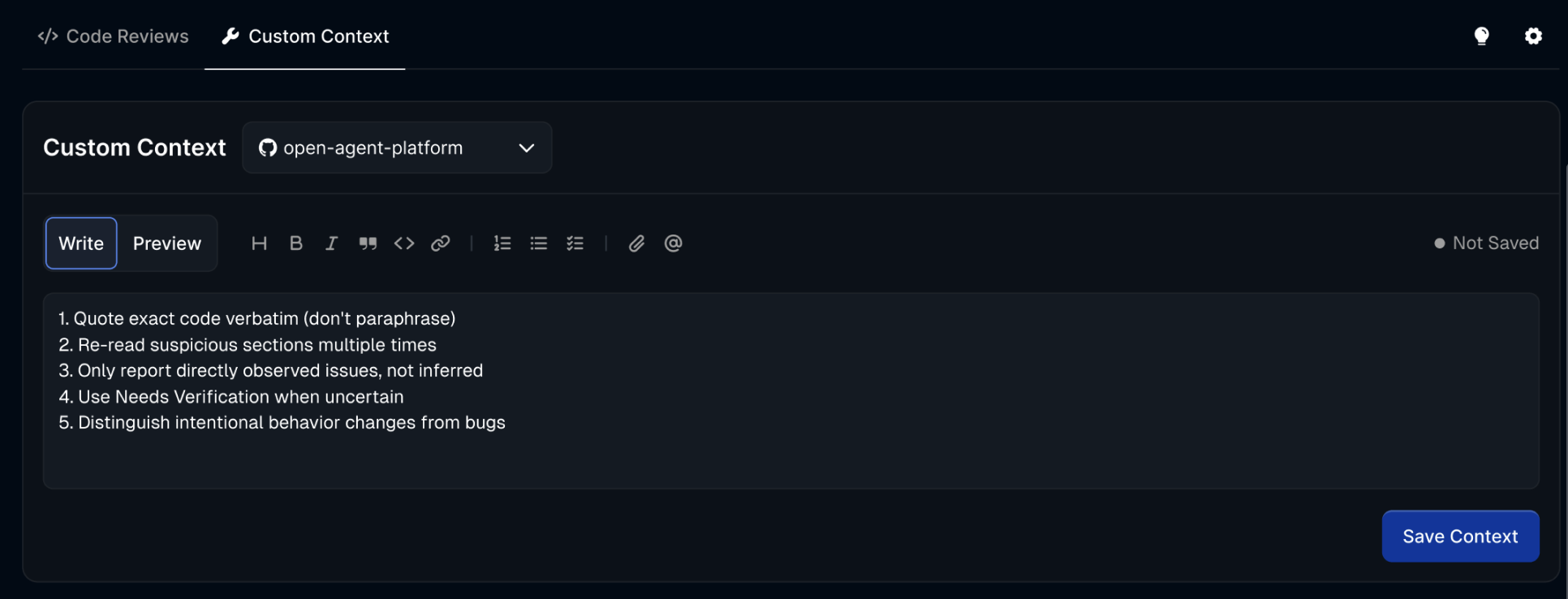The height and width of the screenshot is (599, 1568).
Task: Insert a heading with the H icon
Action: coord(259,243)
